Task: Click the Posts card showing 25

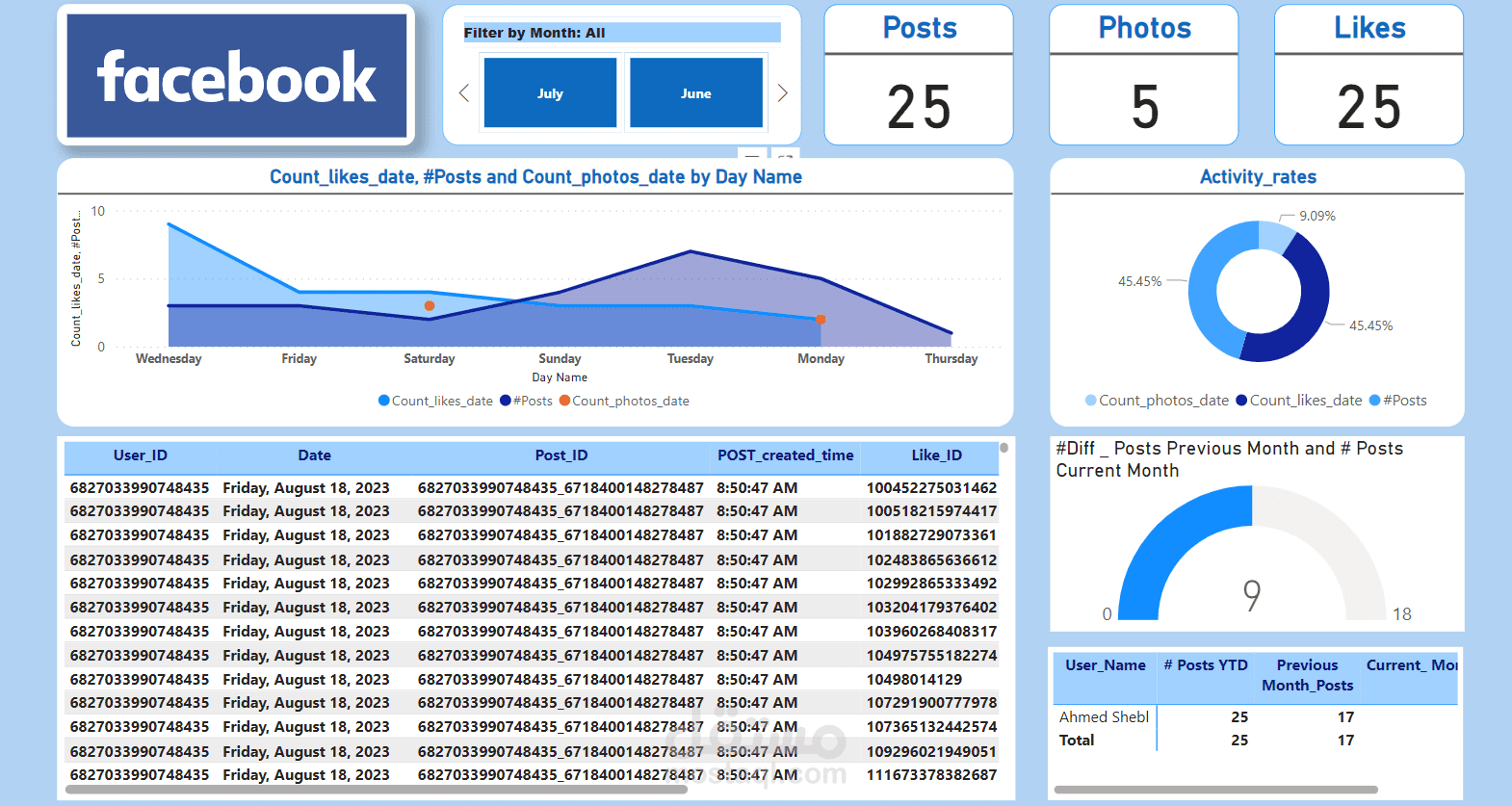Action: pos(919,75)
